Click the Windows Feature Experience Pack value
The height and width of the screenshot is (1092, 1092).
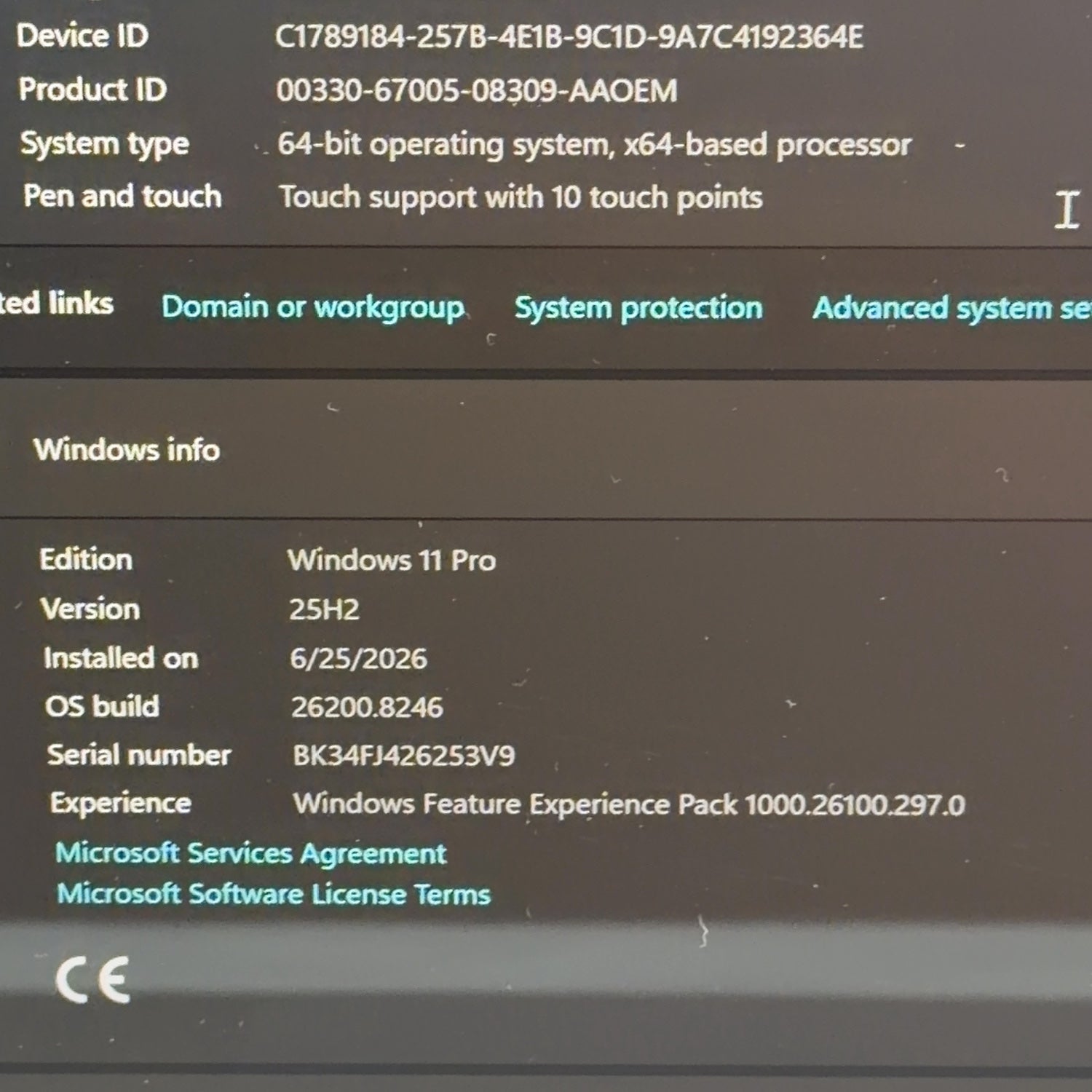point(629,804)
